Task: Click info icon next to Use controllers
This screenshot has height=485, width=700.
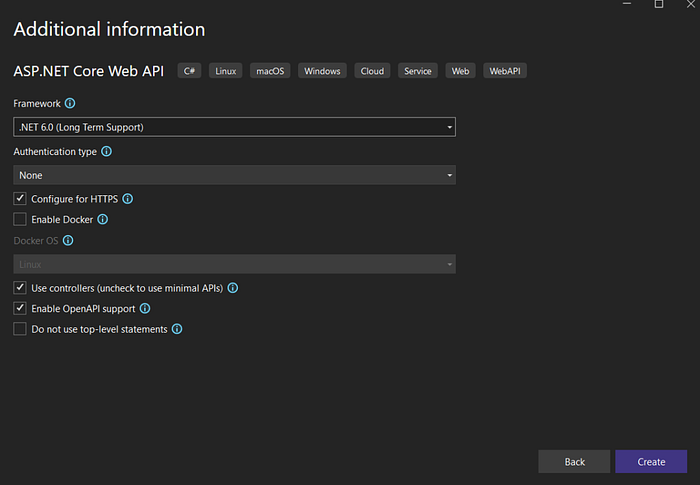Action: (x=233, y=288)
